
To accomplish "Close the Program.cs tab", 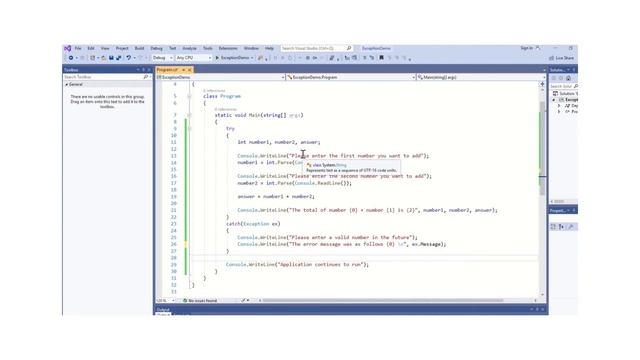I will 189,70.
